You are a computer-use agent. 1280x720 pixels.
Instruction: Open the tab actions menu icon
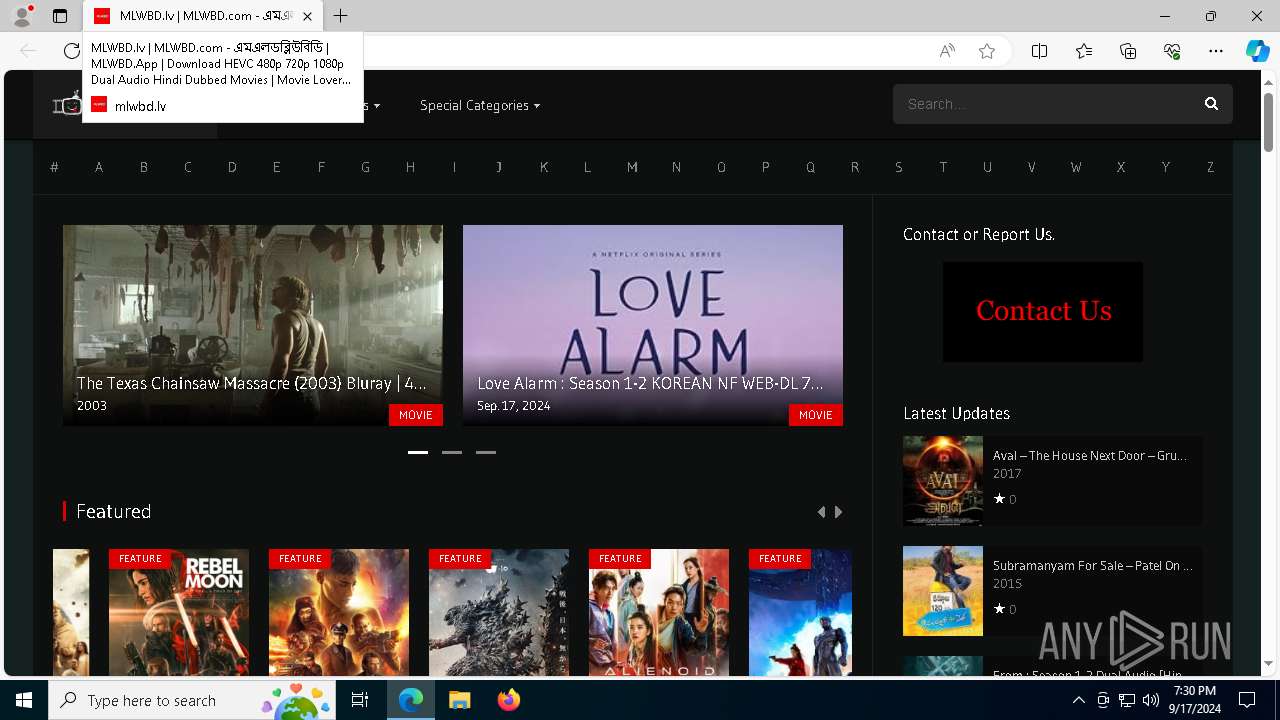pos(60,16)
